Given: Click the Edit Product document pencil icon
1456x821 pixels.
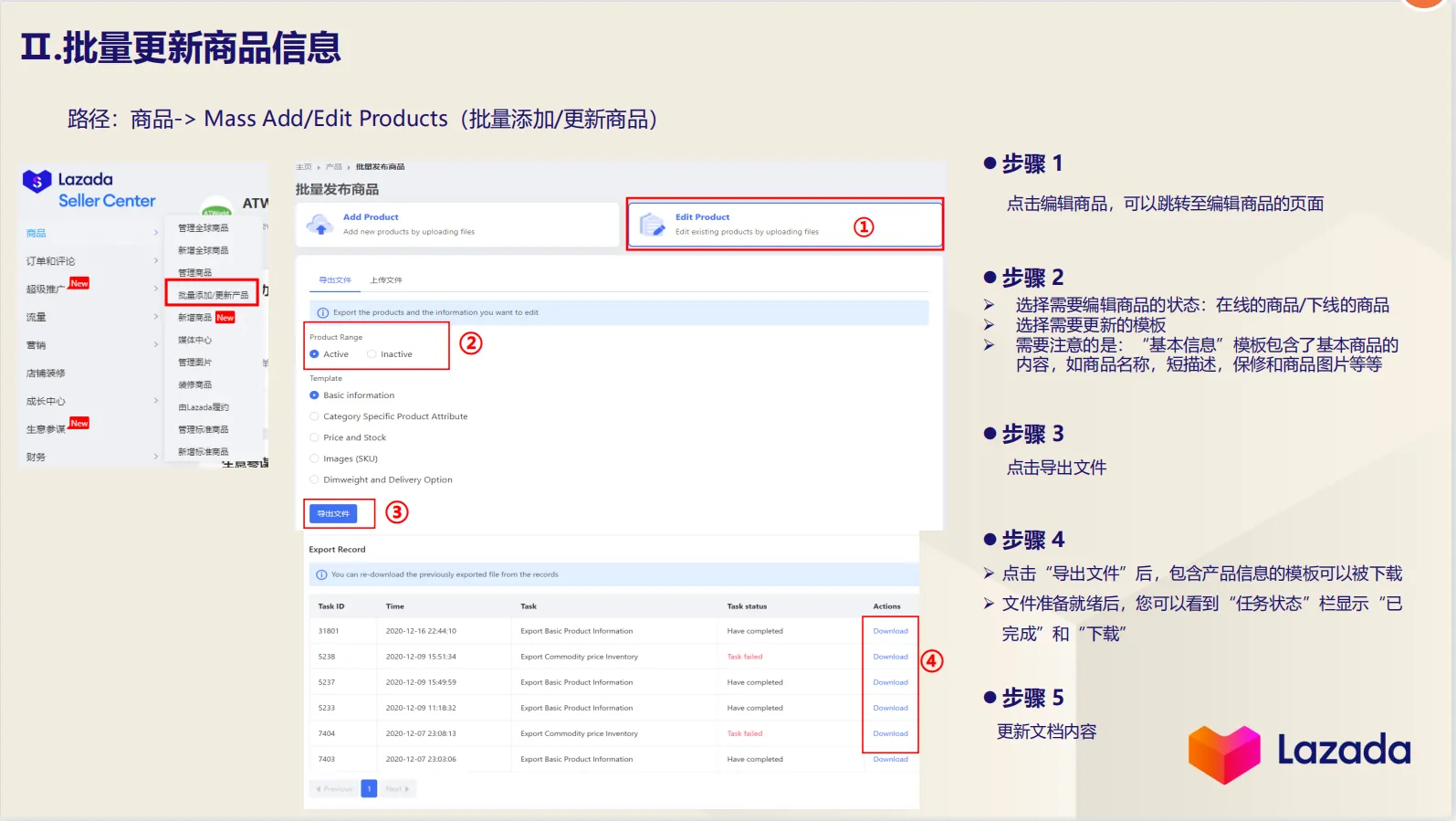Looking at the screenshot, I should (x=652, y=225).
